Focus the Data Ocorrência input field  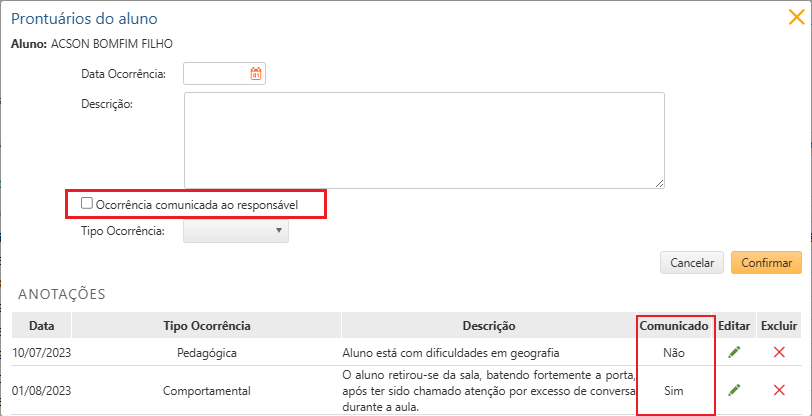pos(217,73)
